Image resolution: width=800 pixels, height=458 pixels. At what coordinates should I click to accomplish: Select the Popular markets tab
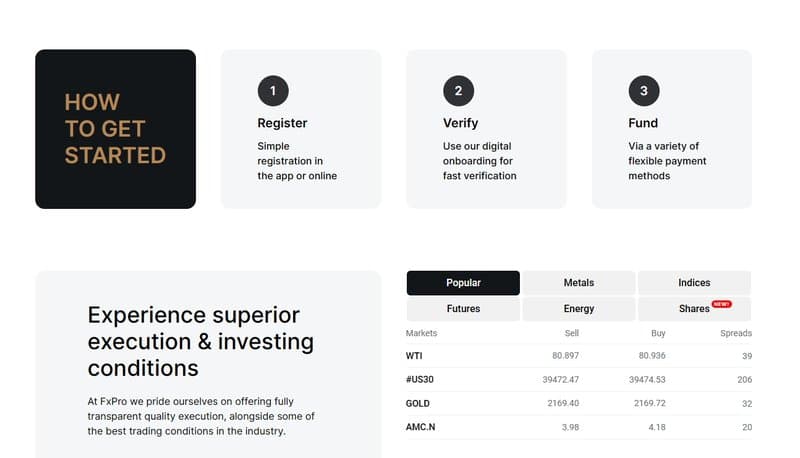(x=463, y=283)
